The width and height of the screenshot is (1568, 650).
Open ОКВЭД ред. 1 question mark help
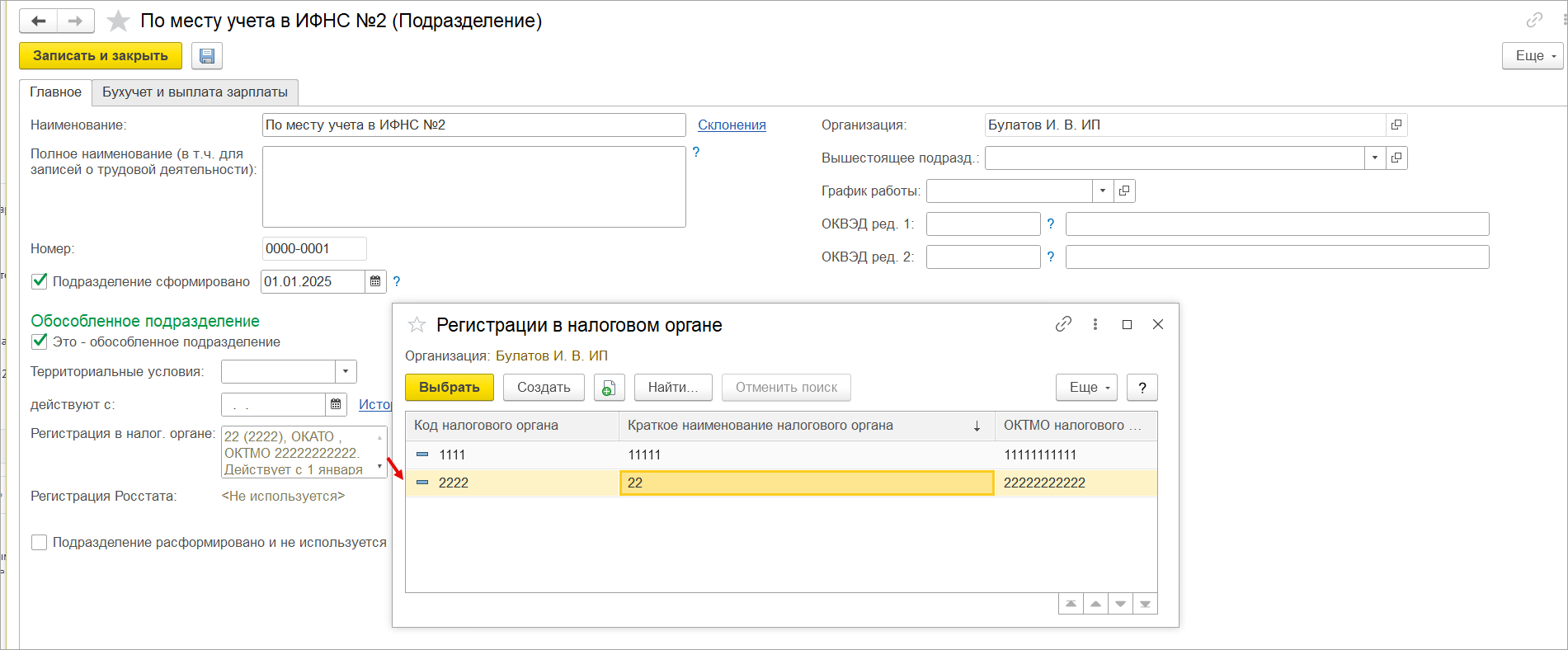pos(1051,224)
